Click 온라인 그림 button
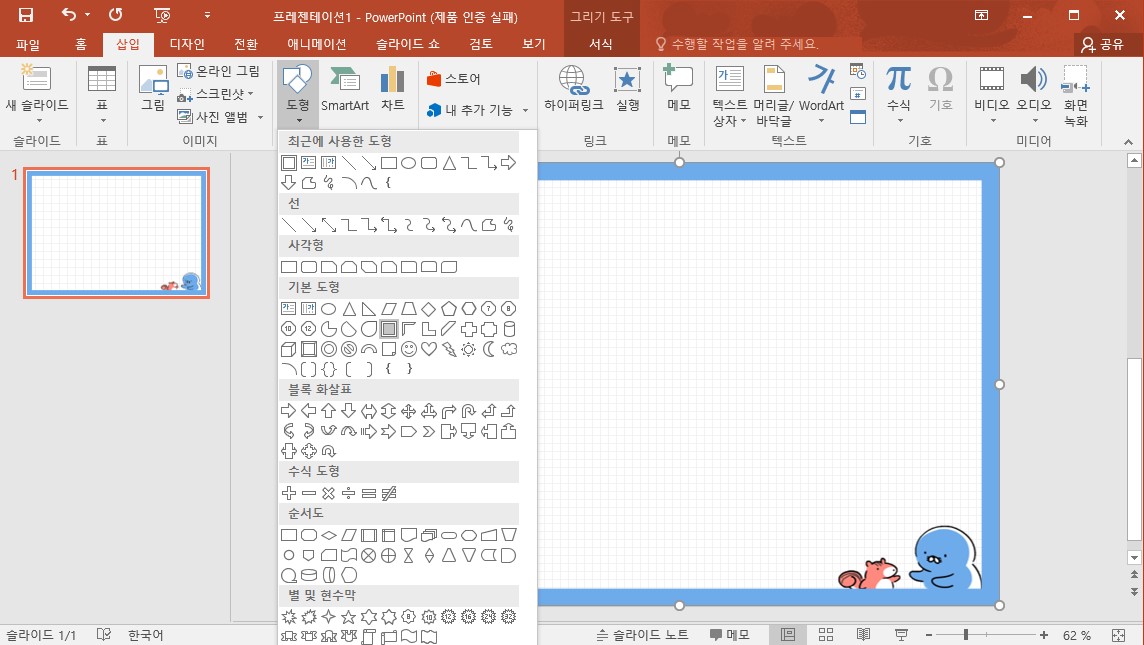The height and width of the screenshot is (645, 1144). [x=219, y=71]
